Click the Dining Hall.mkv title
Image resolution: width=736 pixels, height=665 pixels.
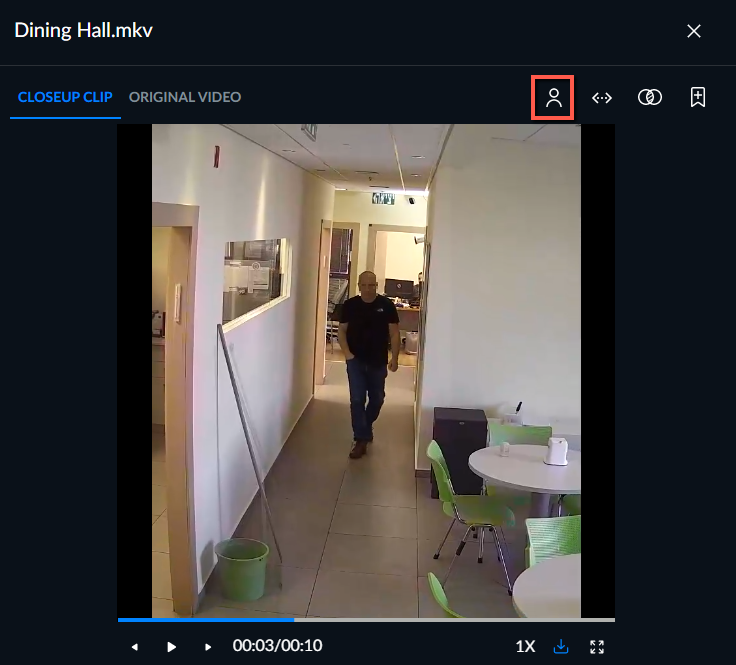point(84,31)
